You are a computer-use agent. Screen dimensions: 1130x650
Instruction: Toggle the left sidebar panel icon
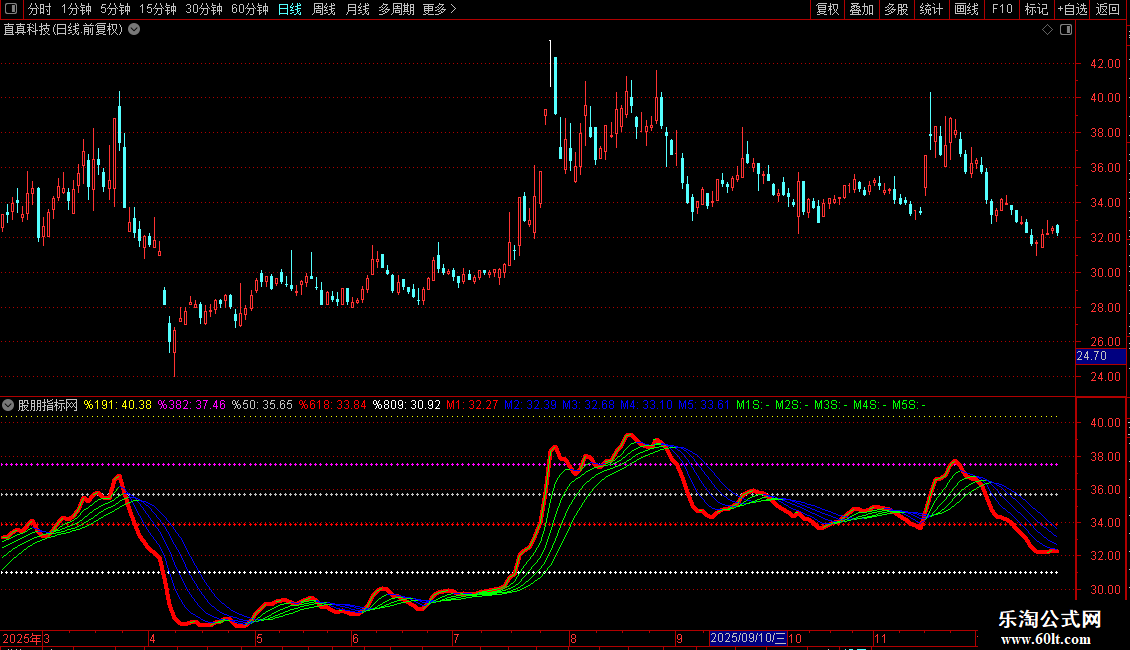11,9
